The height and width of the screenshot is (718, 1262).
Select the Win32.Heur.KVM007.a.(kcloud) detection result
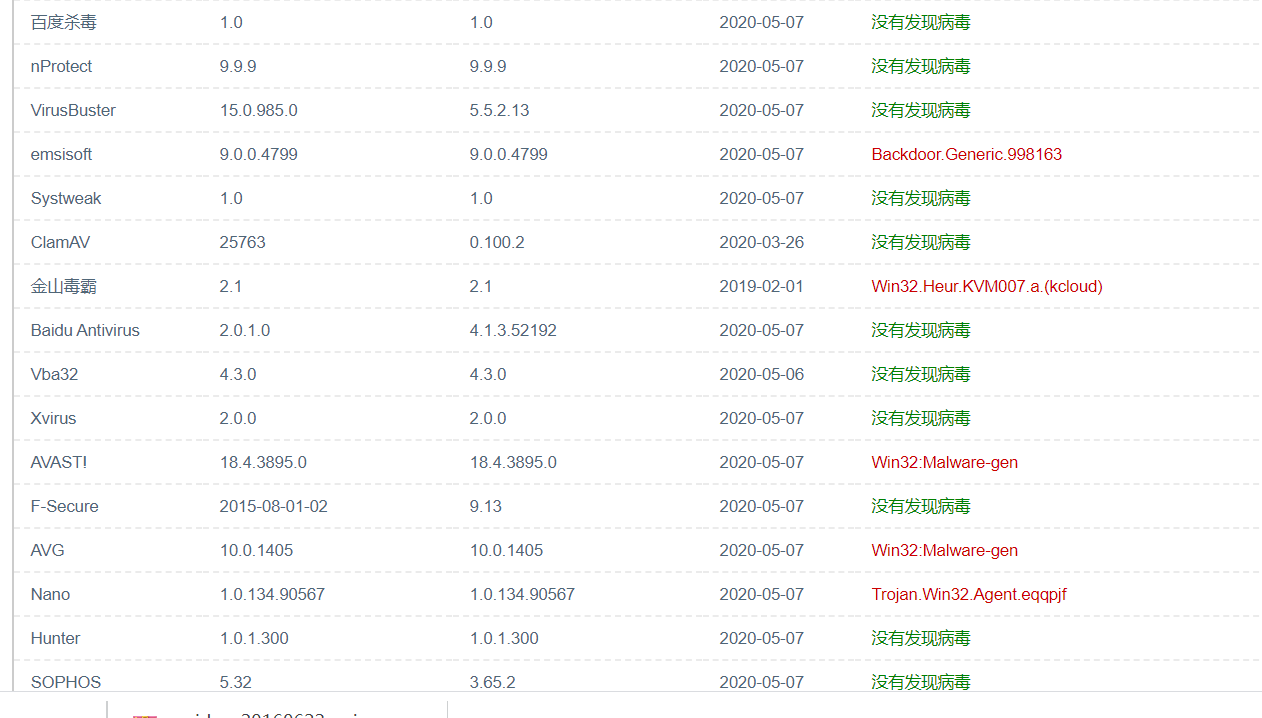coord(987,286)
